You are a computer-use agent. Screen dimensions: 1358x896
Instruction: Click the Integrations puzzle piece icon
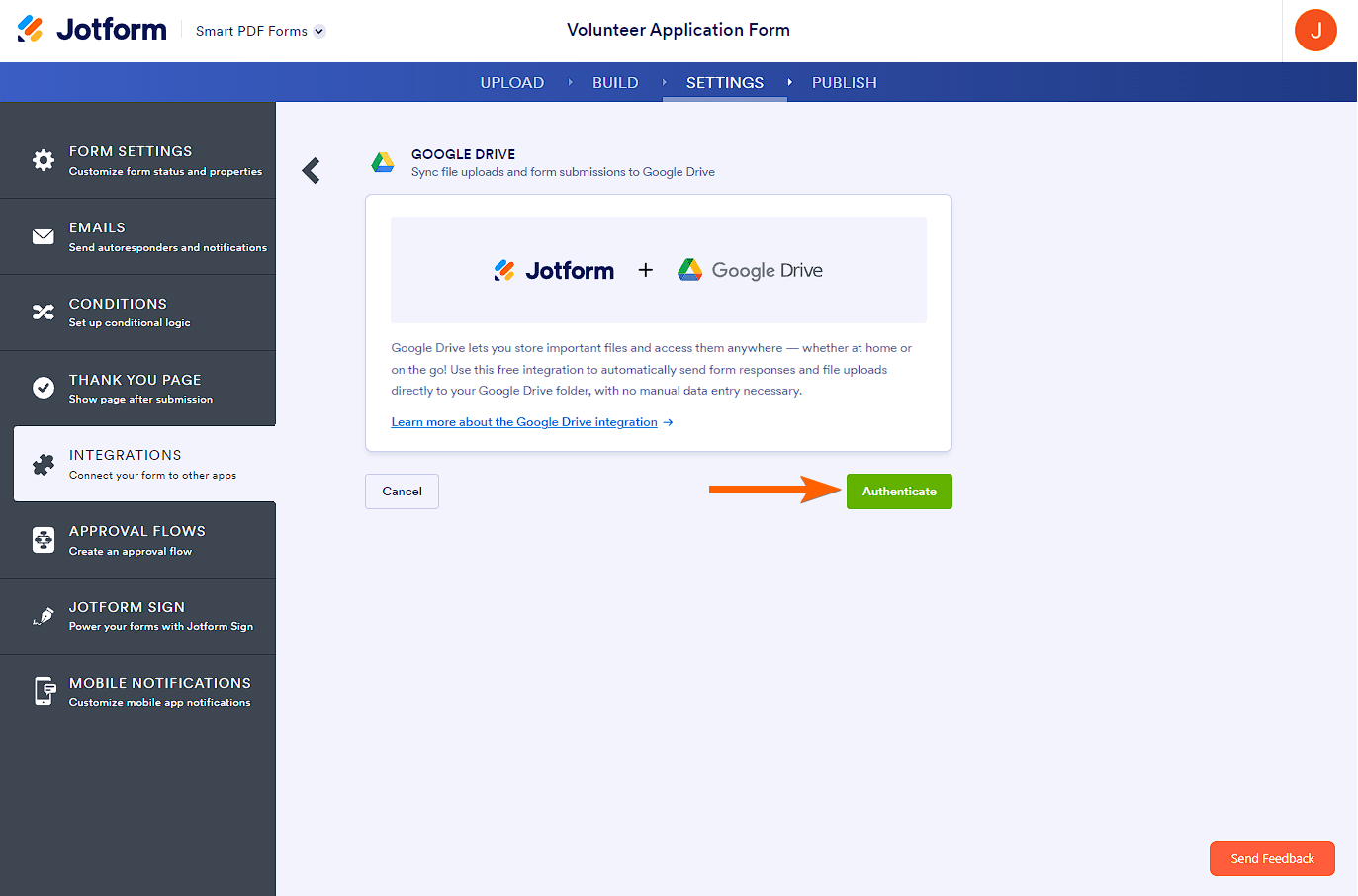44,464
